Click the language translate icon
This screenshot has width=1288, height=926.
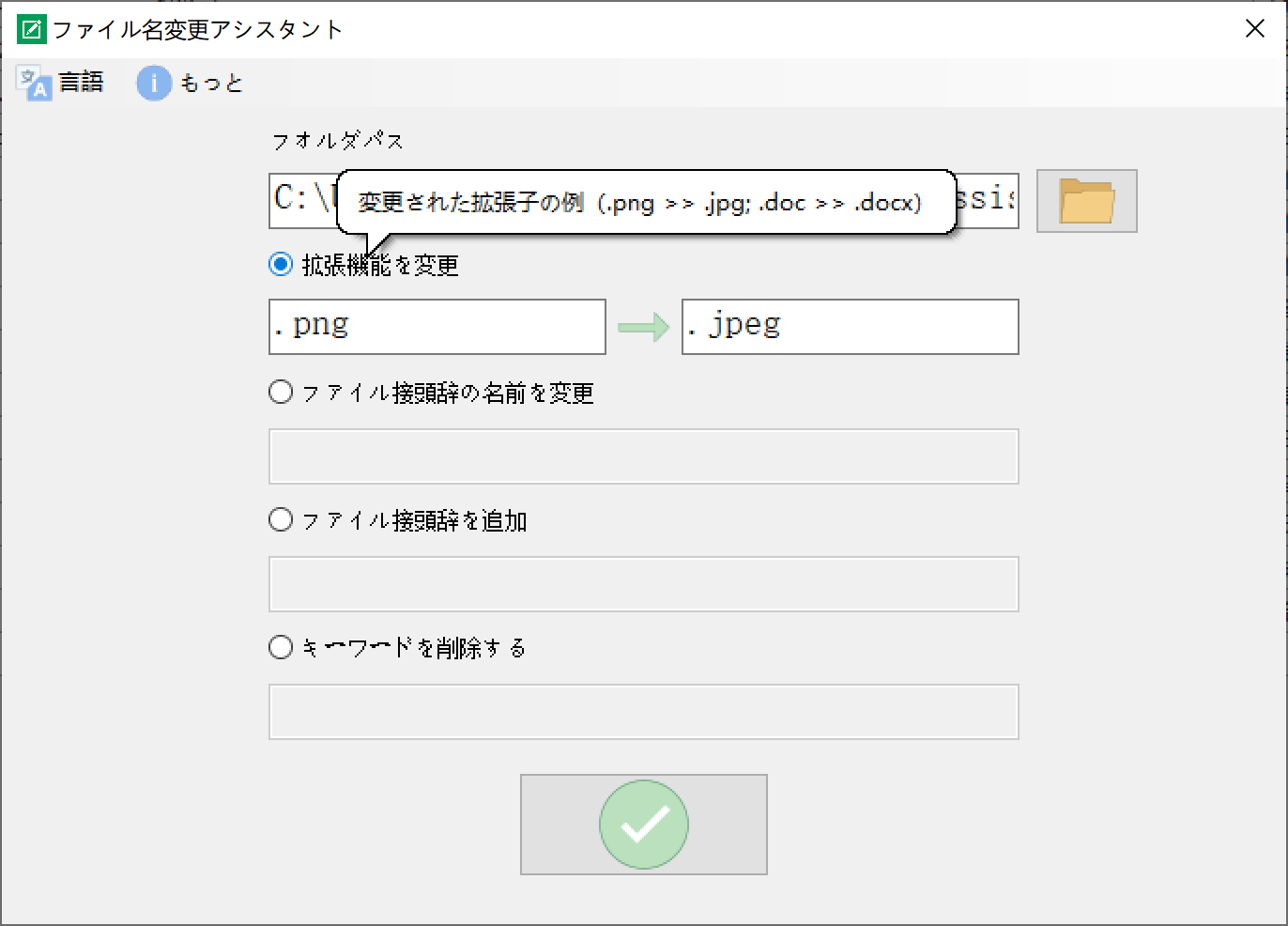coord(35,83)
